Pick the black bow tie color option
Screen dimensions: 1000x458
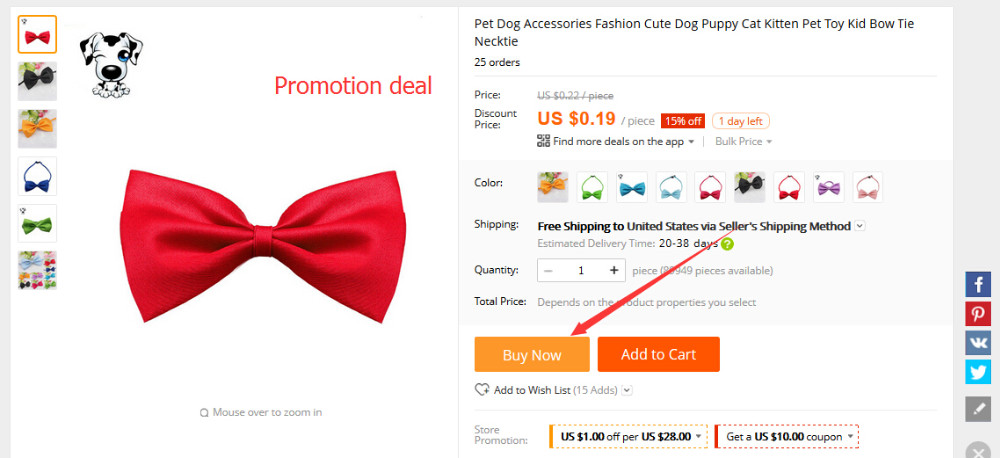click(749, 186)
